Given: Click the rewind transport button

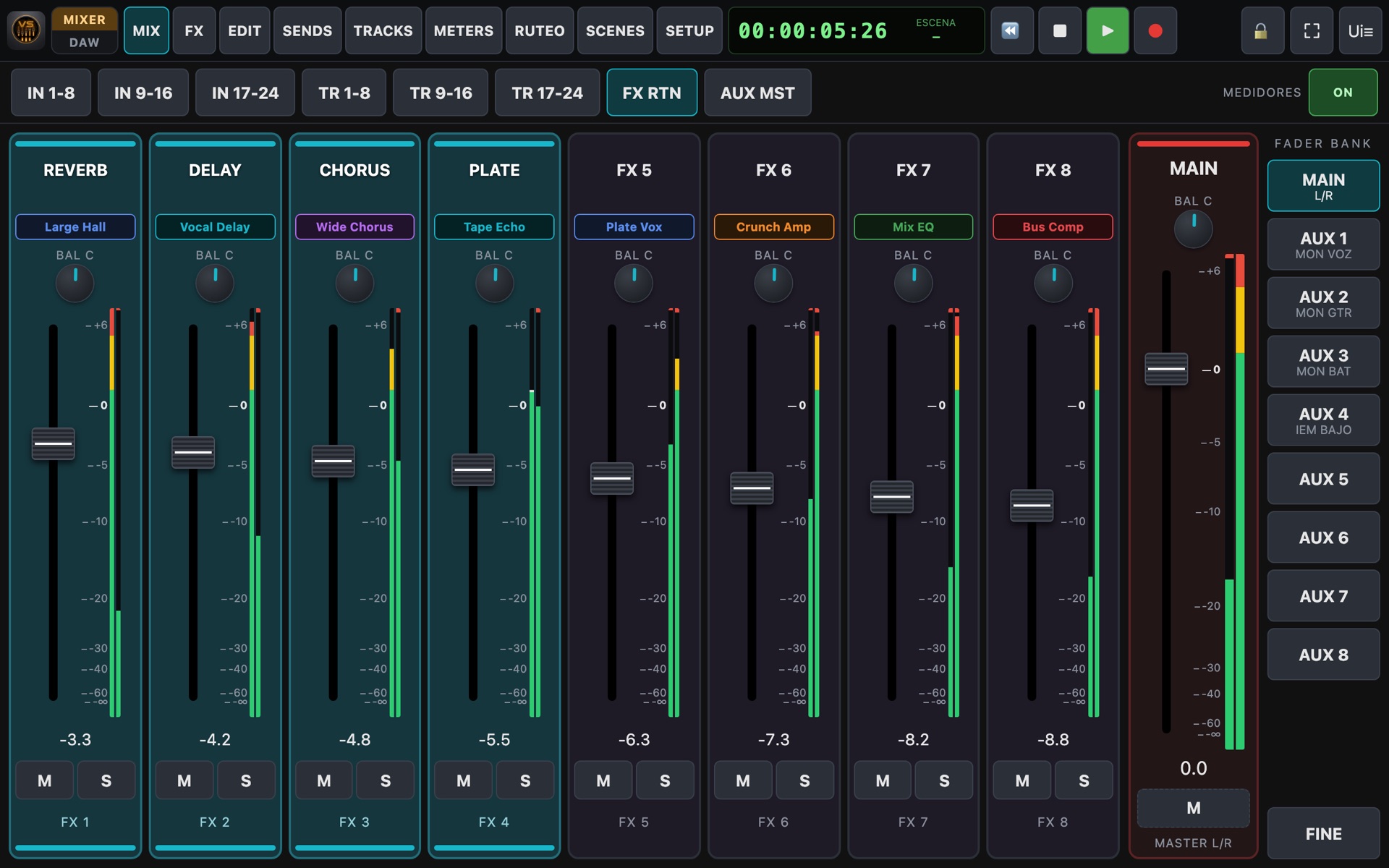Looking at the screenshot, I should click(x=1011, y=30).
